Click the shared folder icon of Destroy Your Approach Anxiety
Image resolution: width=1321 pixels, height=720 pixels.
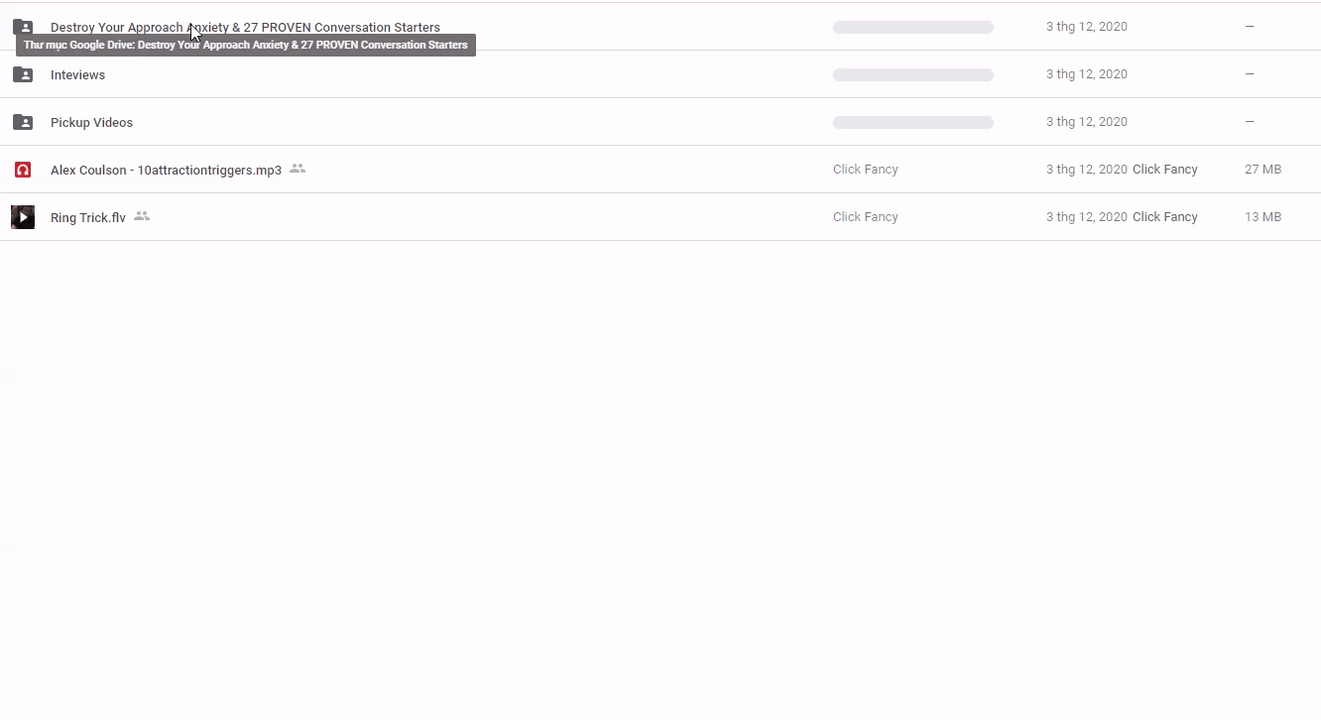pos(23,27)
